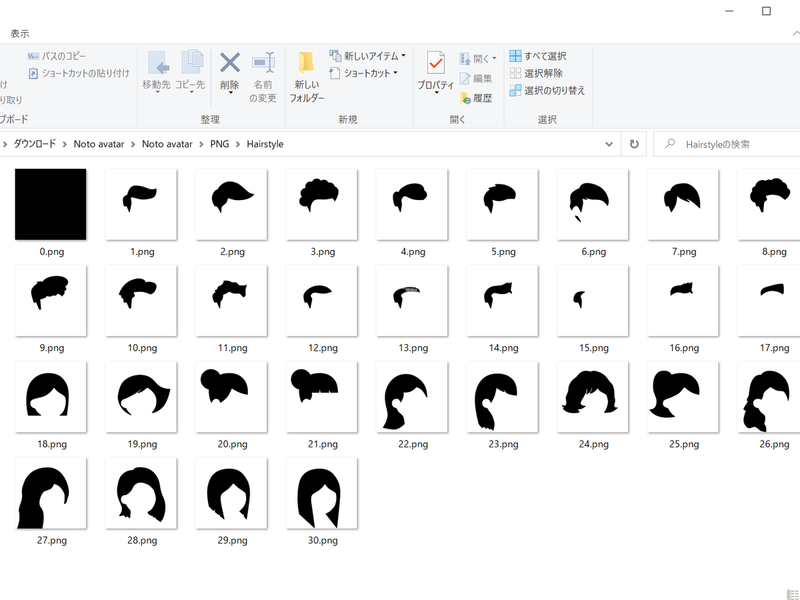The width and height of the screenshot is (800, 600).
Task: Select the 30.png hairstyle file
Action: (321, 493)
